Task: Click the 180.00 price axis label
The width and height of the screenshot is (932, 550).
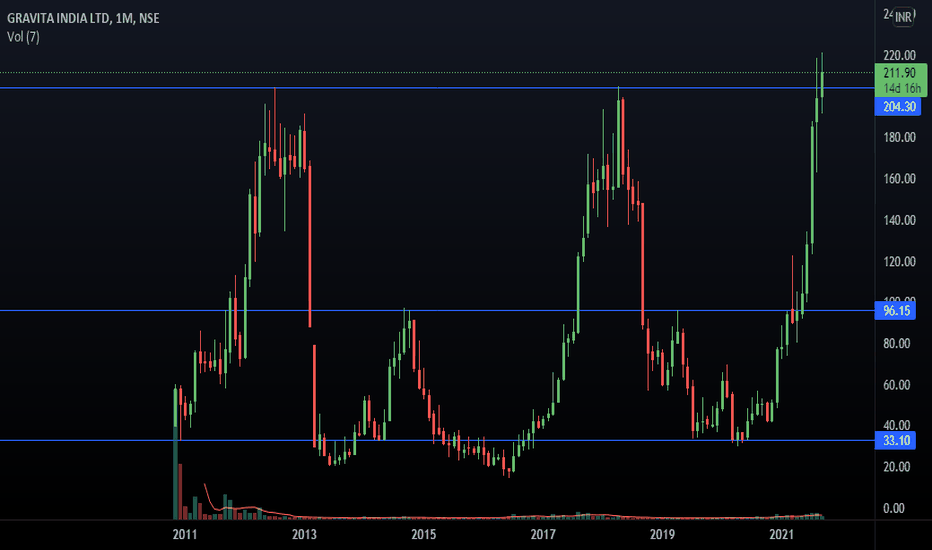Action: coord(899,137)
